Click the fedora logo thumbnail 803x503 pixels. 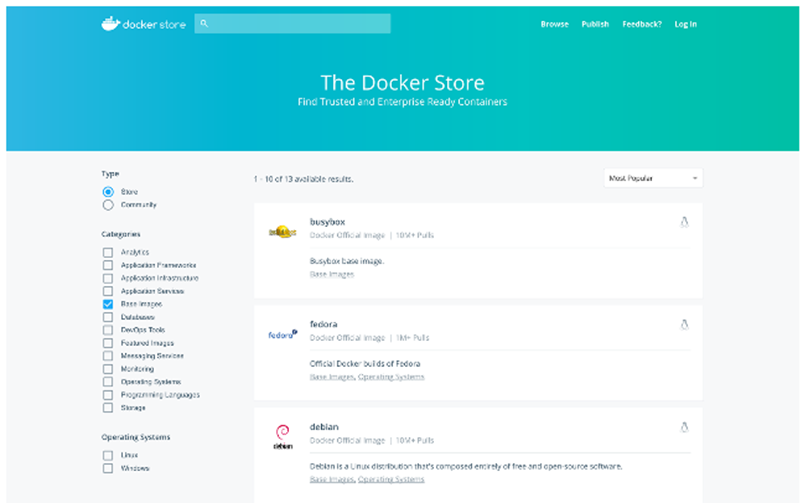click(283, 334)
